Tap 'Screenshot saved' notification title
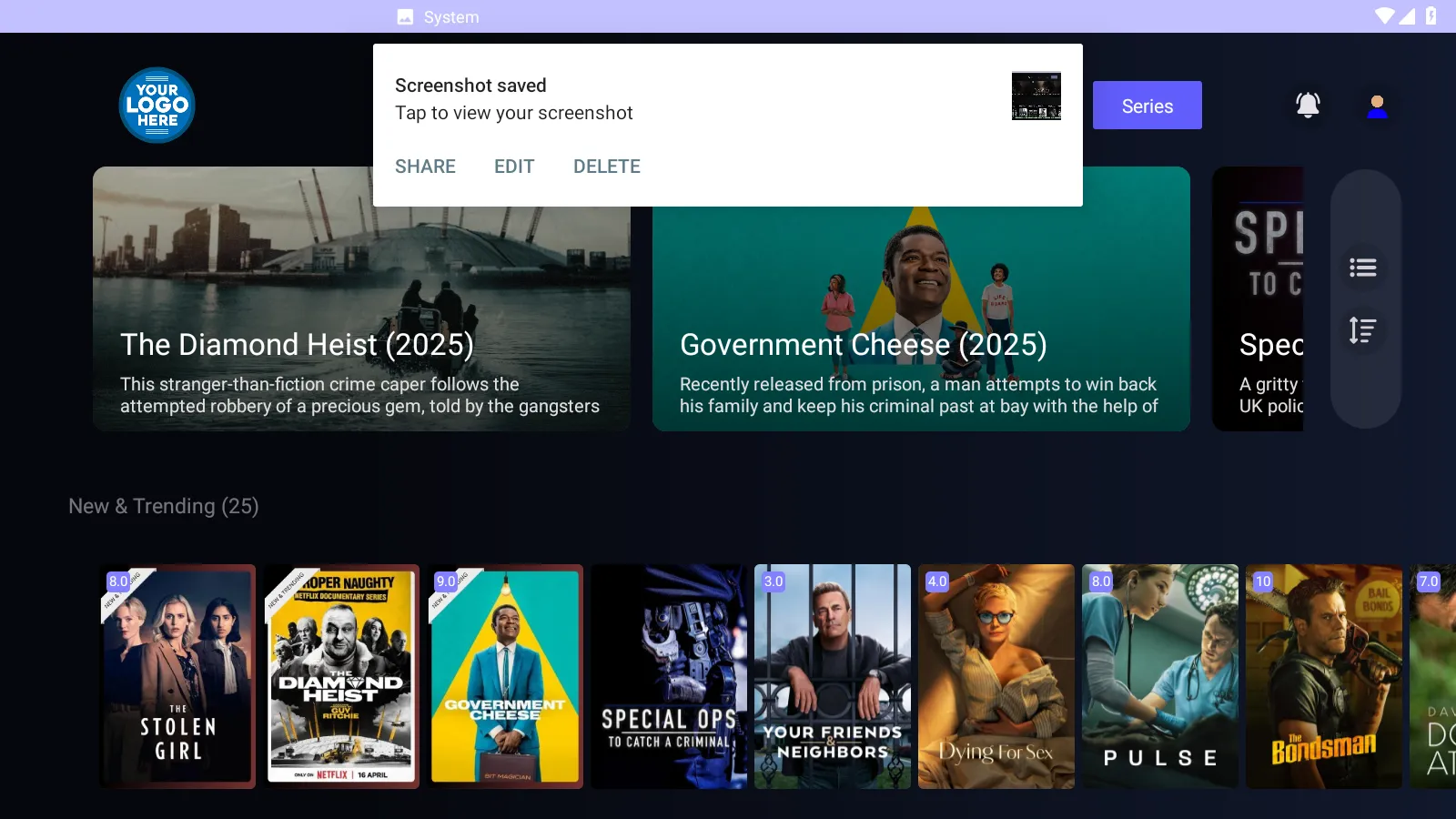The height and width of the screenshot is (819, 1456). tap(470, 86)
